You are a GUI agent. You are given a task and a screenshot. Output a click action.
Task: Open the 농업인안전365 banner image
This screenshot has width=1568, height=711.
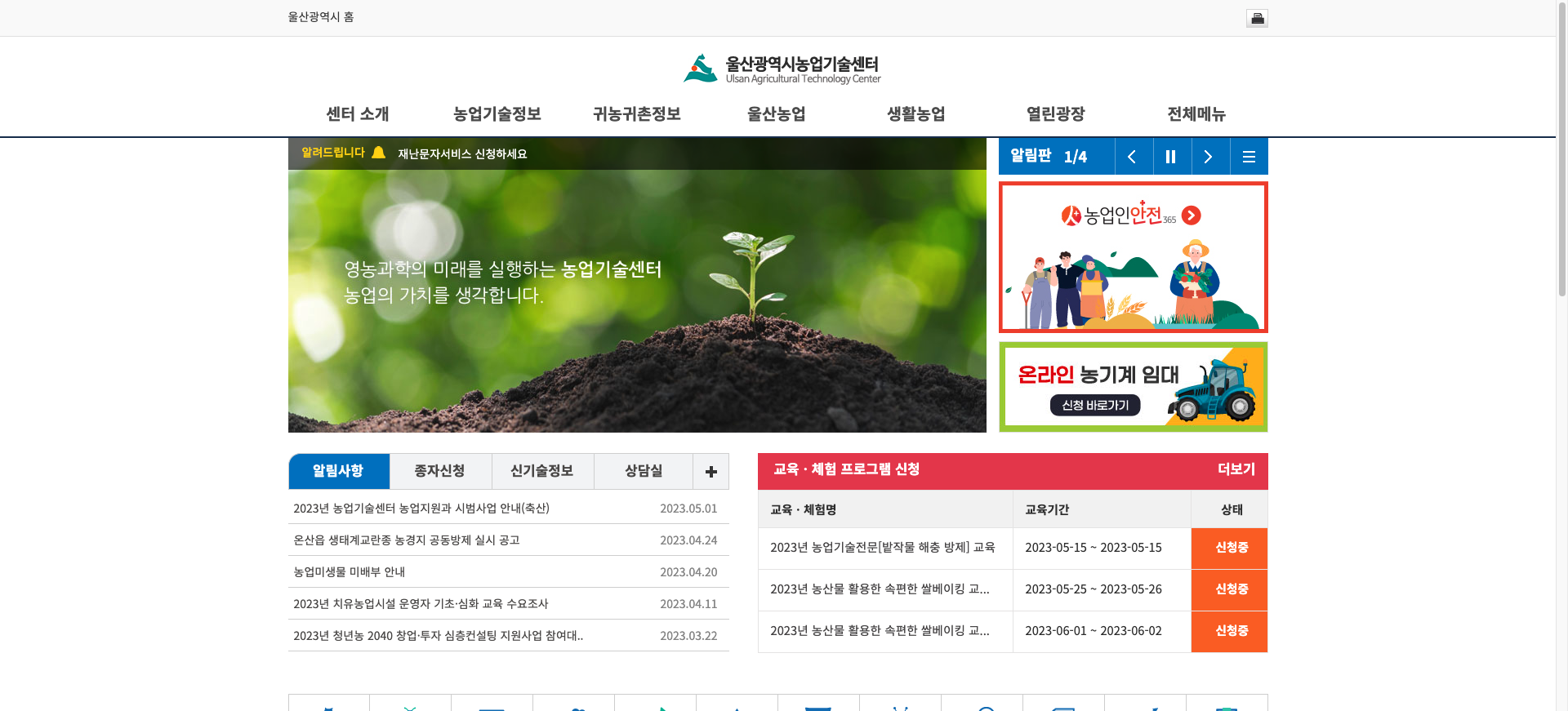click(x=1133, y=257)
